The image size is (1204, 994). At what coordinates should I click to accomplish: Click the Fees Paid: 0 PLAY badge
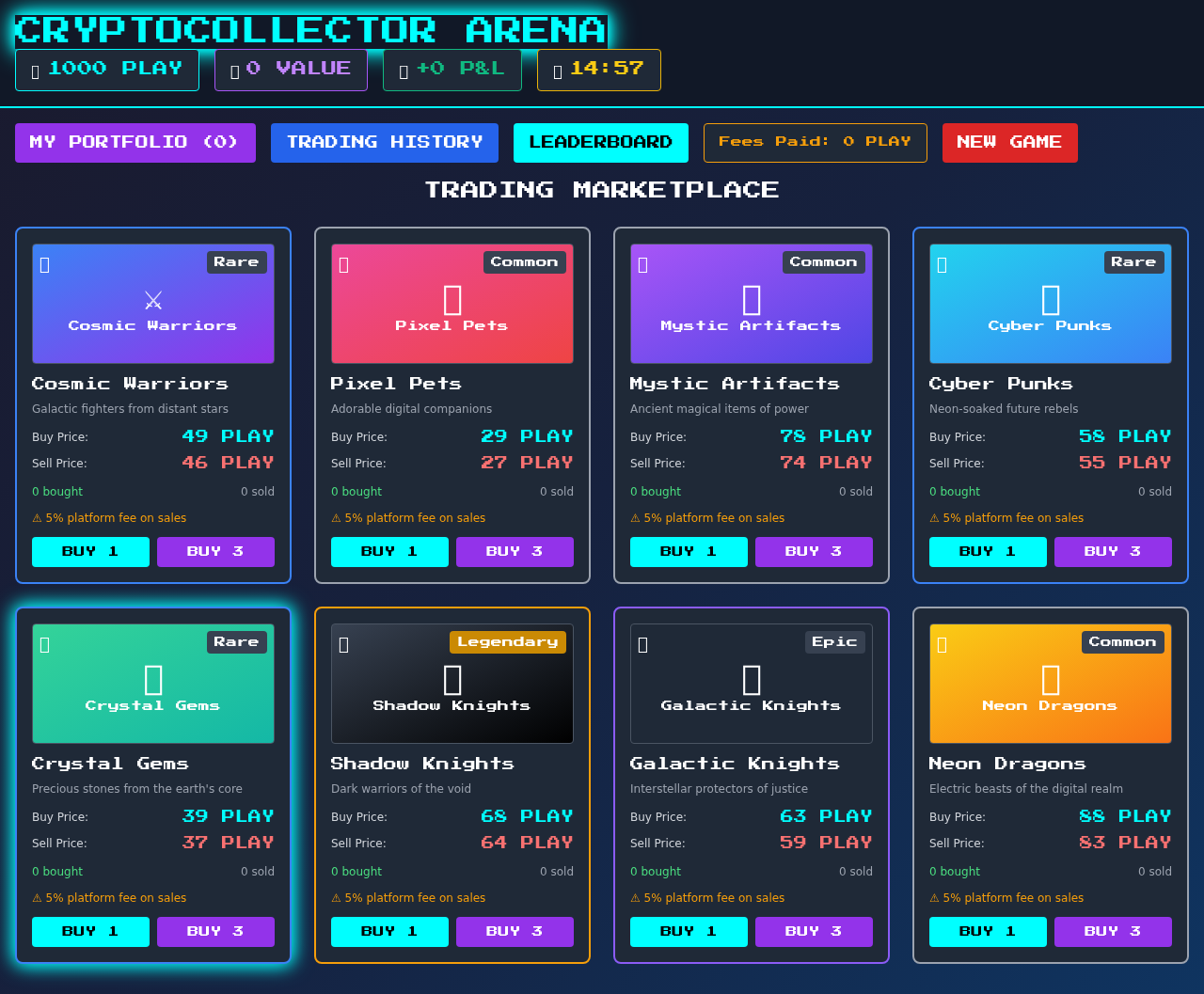(x=815, y=142)
